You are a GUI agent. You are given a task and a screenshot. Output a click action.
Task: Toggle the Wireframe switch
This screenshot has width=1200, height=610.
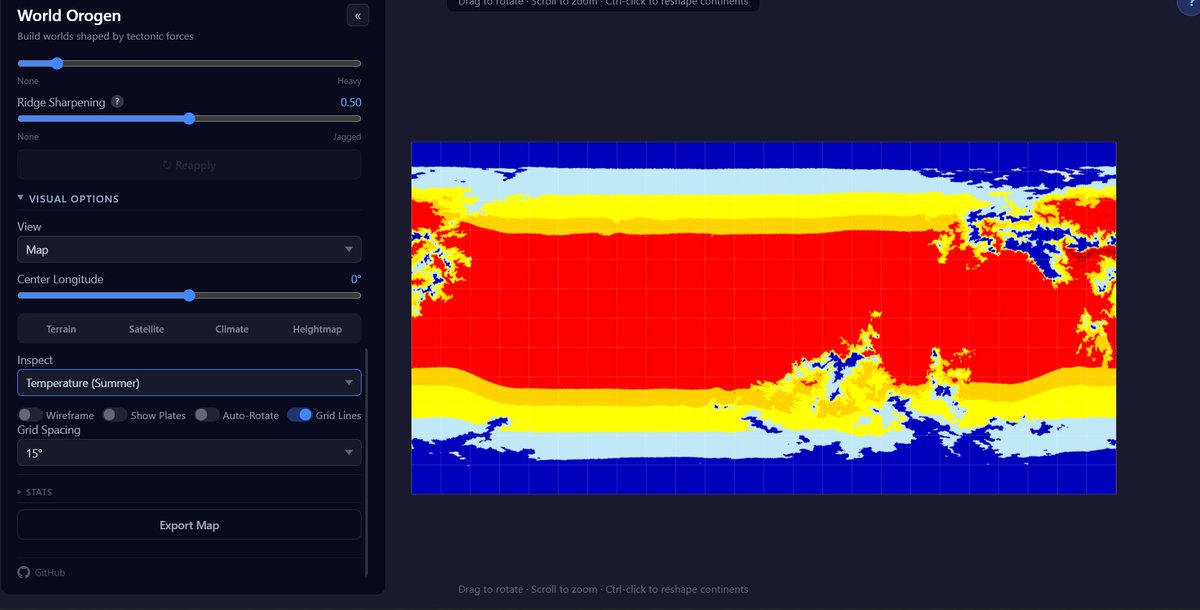coord(30,415)
